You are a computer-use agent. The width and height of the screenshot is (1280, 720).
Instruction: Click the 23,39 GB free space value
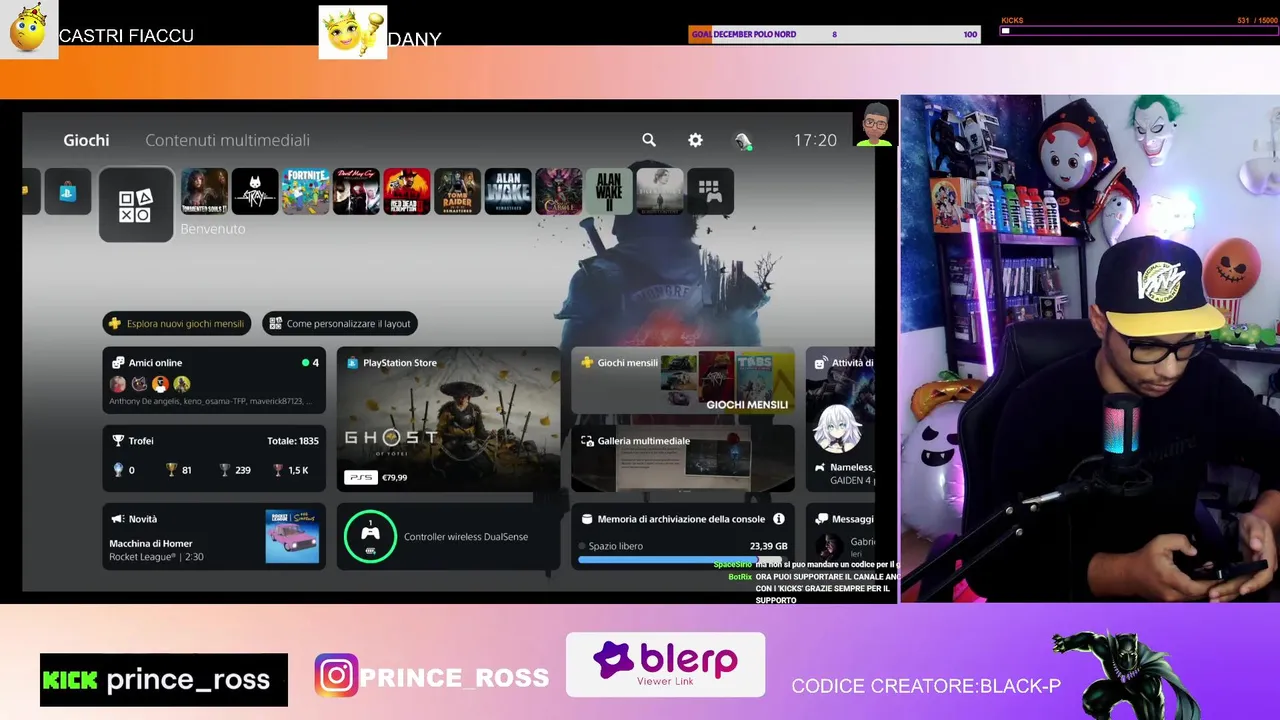pyautogui.click(x=769, y=546)
